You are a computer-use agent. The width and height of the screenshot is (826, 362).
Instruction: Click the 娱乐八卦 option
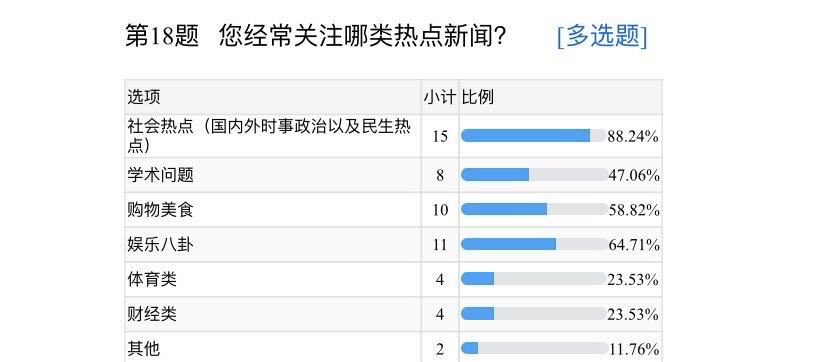pyautogui.click(x=161, y=244)
